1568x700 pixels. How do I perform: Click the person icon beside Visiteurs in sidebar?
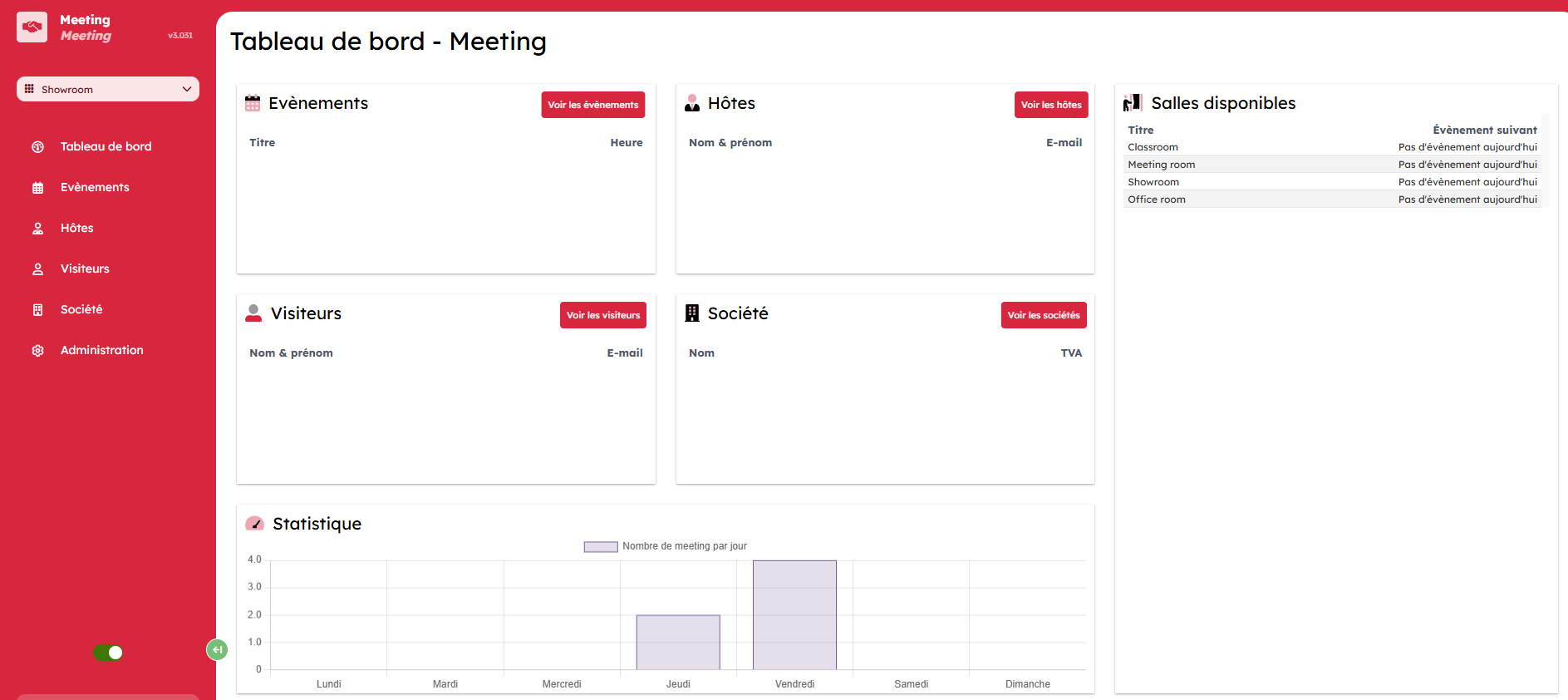click(37, 269)
